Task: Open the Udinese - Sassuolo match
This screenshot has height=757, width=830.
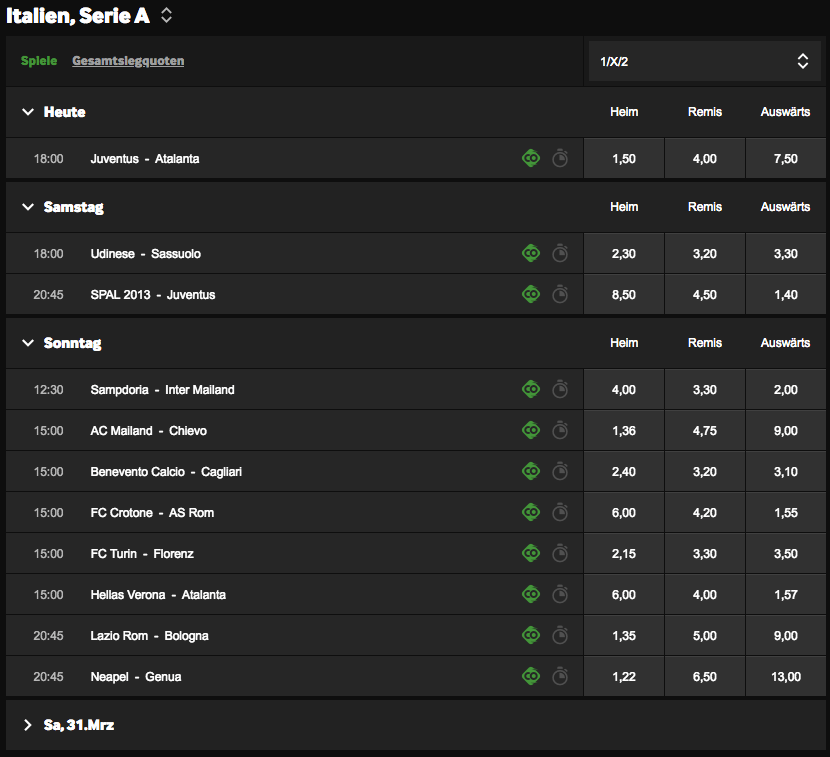Action: point(146,254)
